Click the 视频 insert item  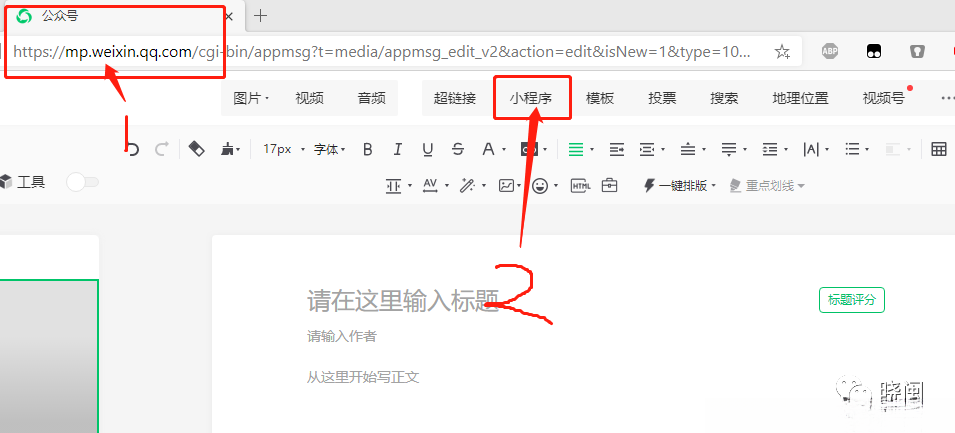point(309,98)
